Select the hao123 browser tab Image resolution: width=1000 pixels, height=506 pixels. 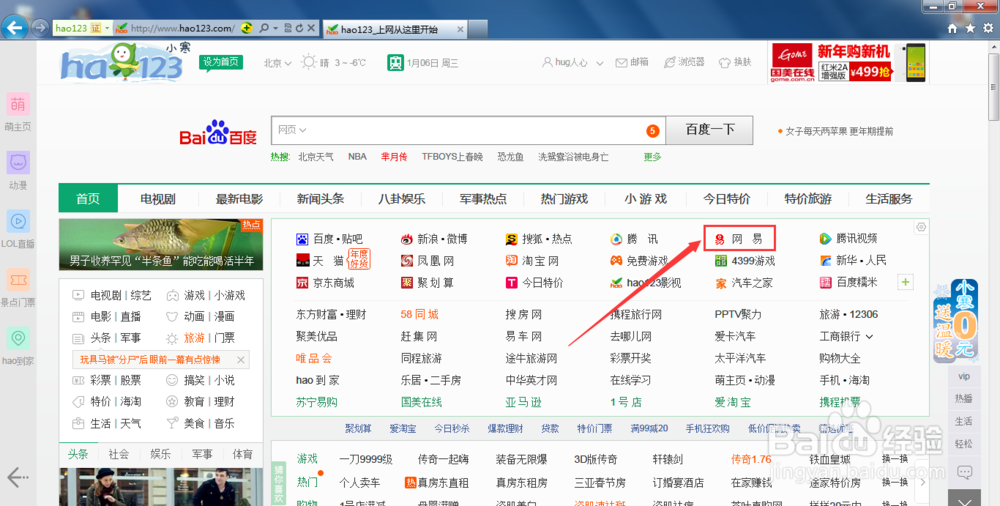click(396, 29)
